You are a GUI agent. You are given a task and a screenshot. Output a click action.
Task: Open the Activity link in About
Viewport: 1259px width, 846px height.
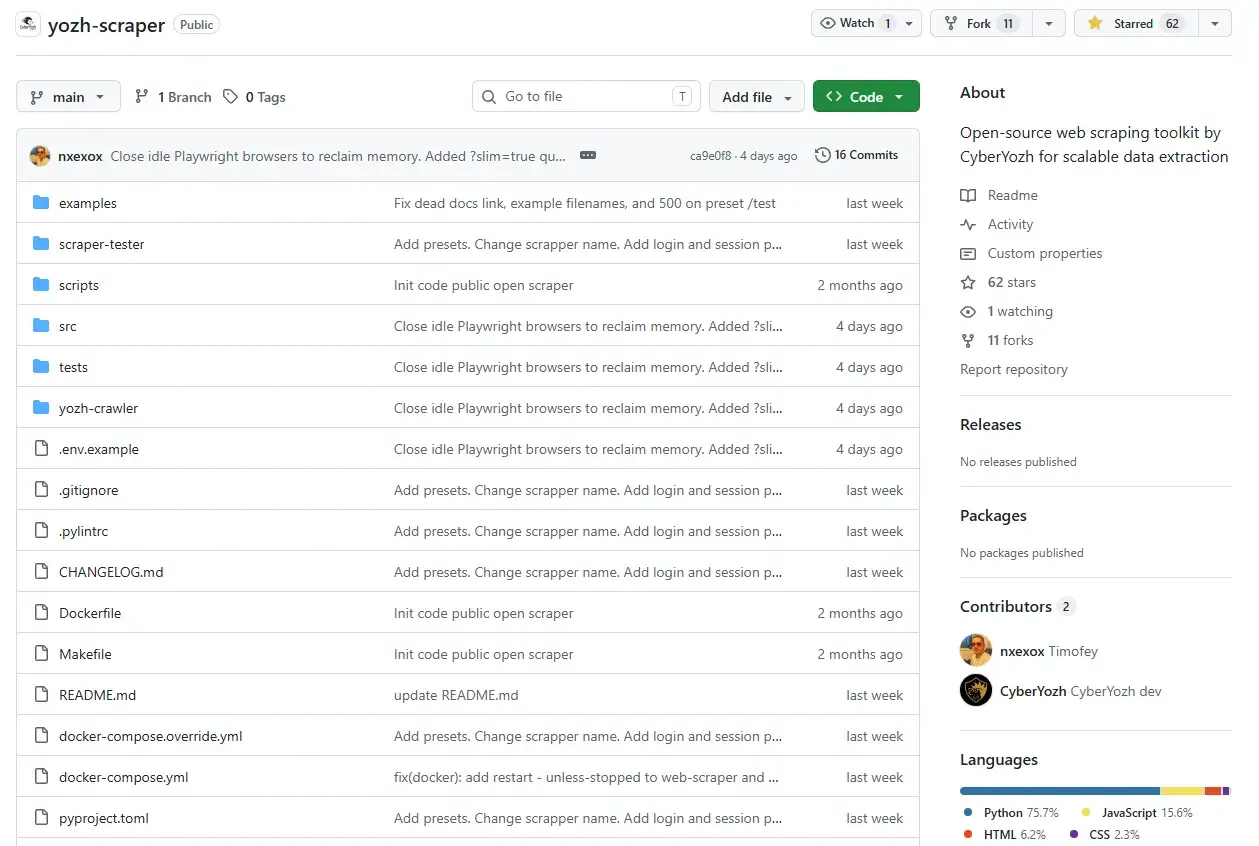coord(1010,225)
